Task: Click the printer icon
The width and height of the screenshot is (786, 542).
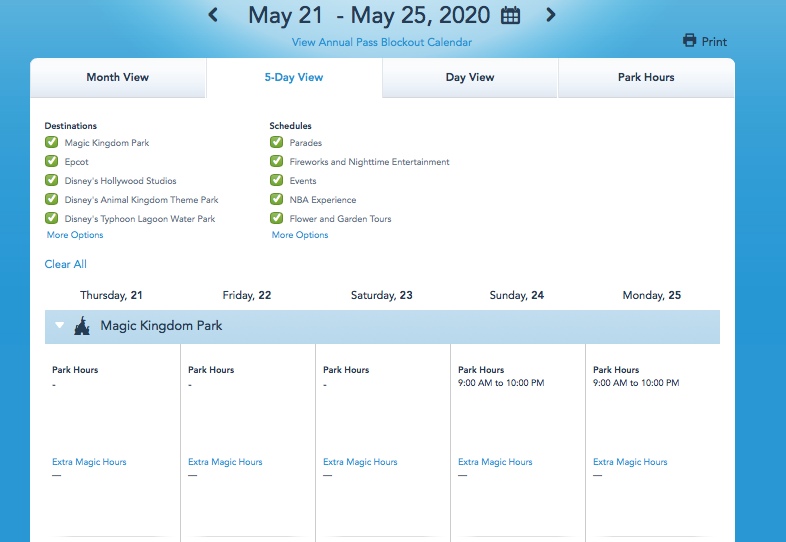Action: tap(690, 41)
